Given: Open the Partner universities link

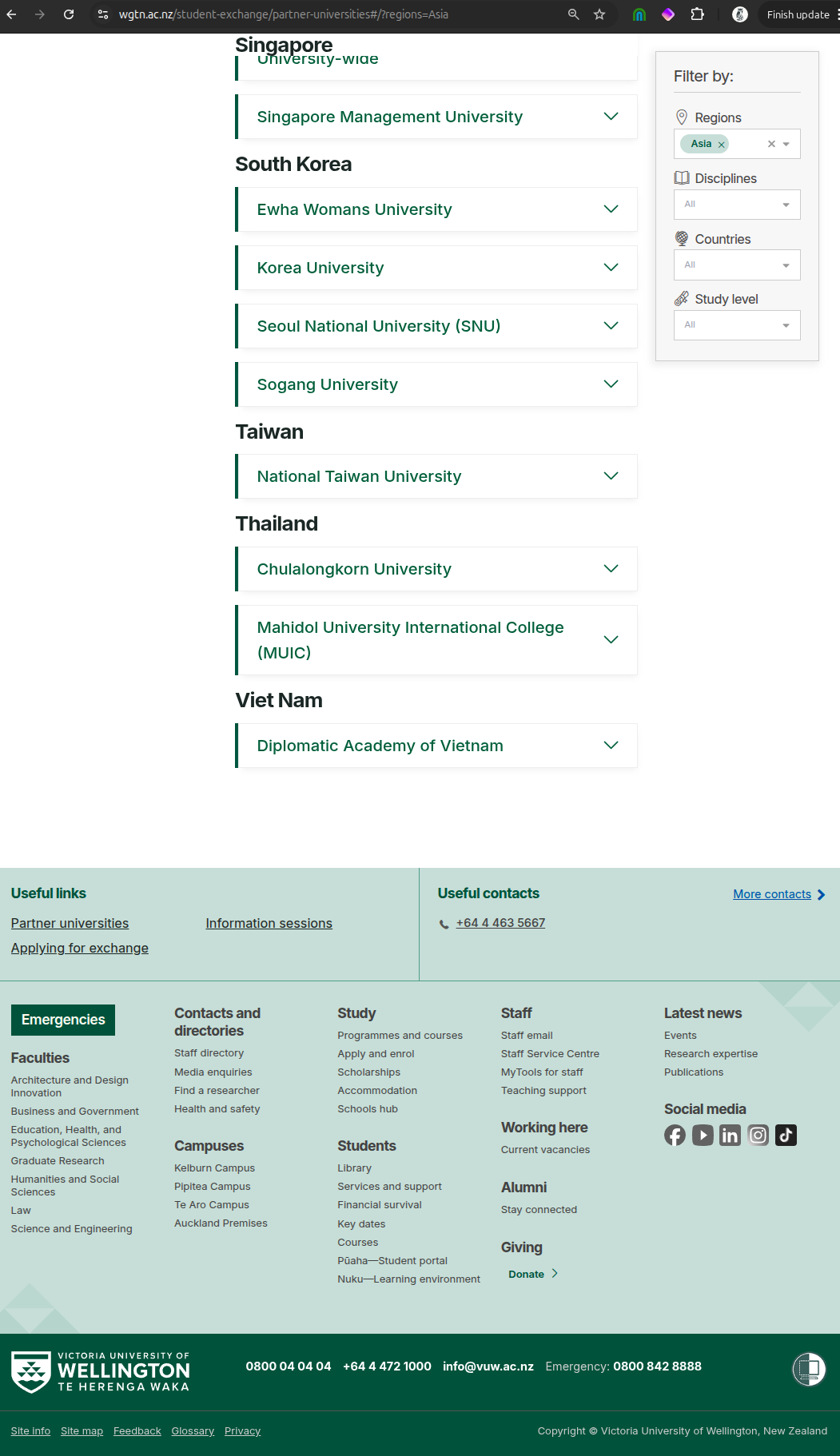Looking at the screenshot, I should click(70, 923).
